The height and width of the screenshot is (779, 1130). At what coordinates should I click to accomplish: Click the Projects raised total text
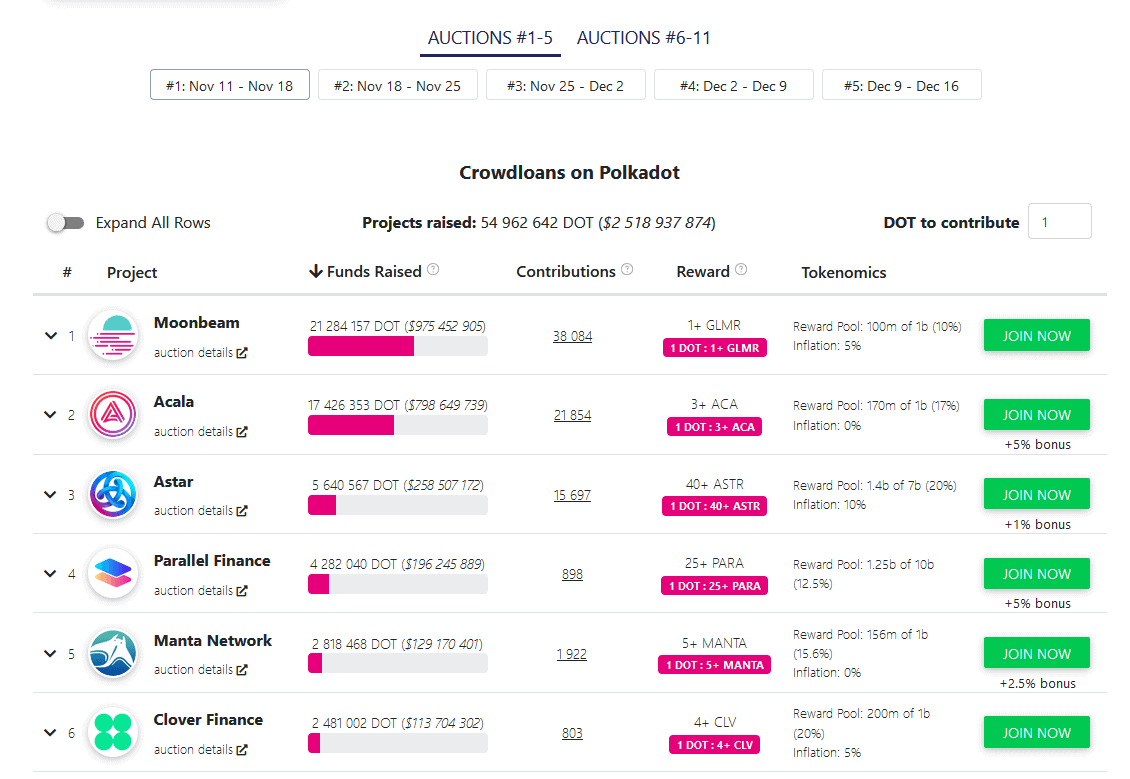pos(539,223)
